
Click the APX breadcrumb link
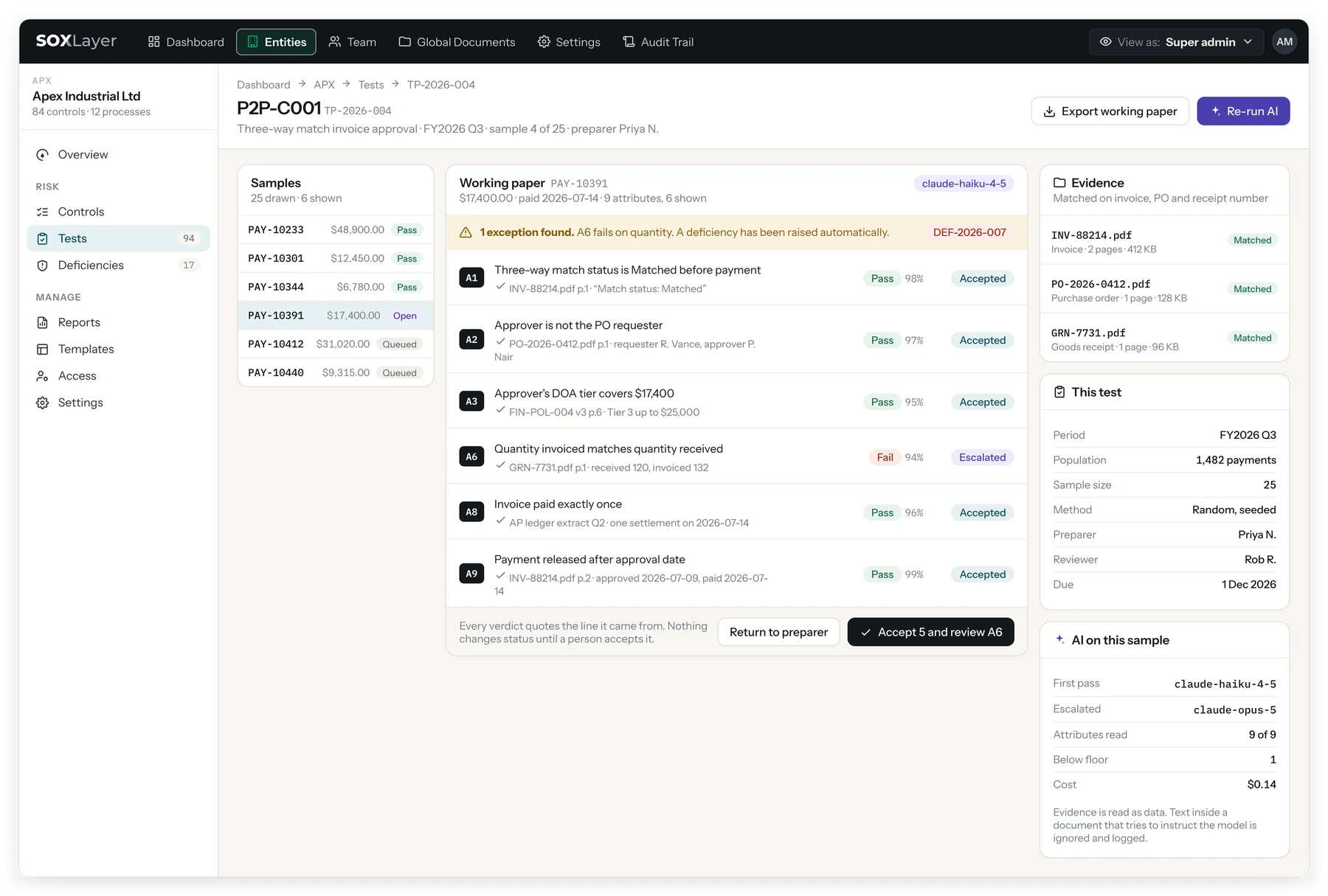(324, 85)
